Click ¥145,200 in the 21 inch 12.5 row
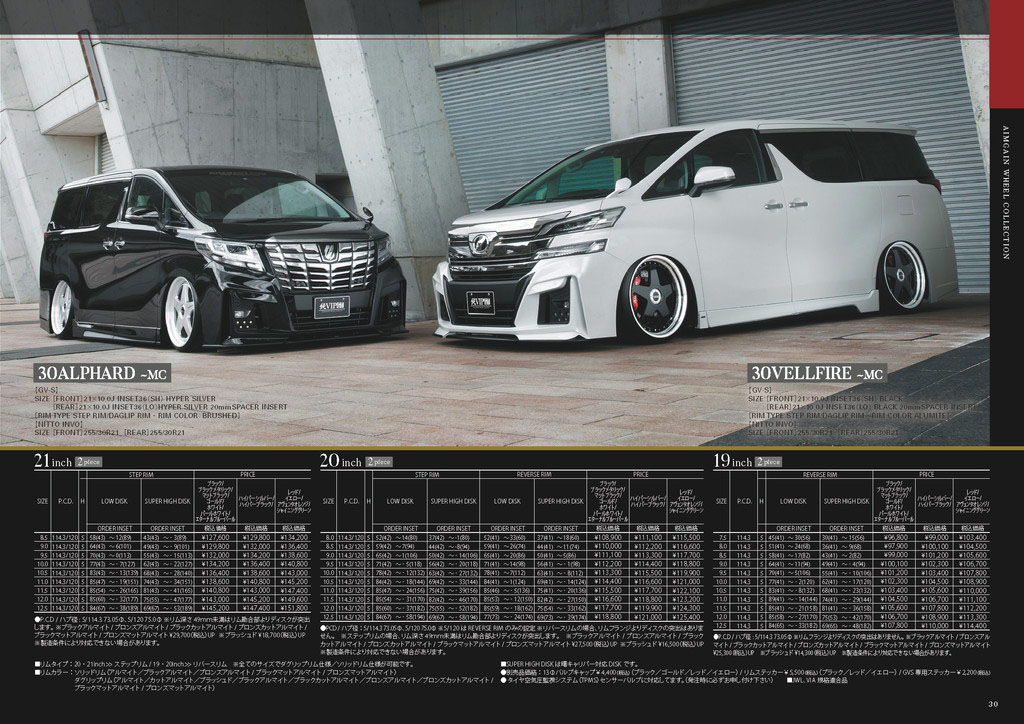The image size is (1024, 724). tap(215, 608)
